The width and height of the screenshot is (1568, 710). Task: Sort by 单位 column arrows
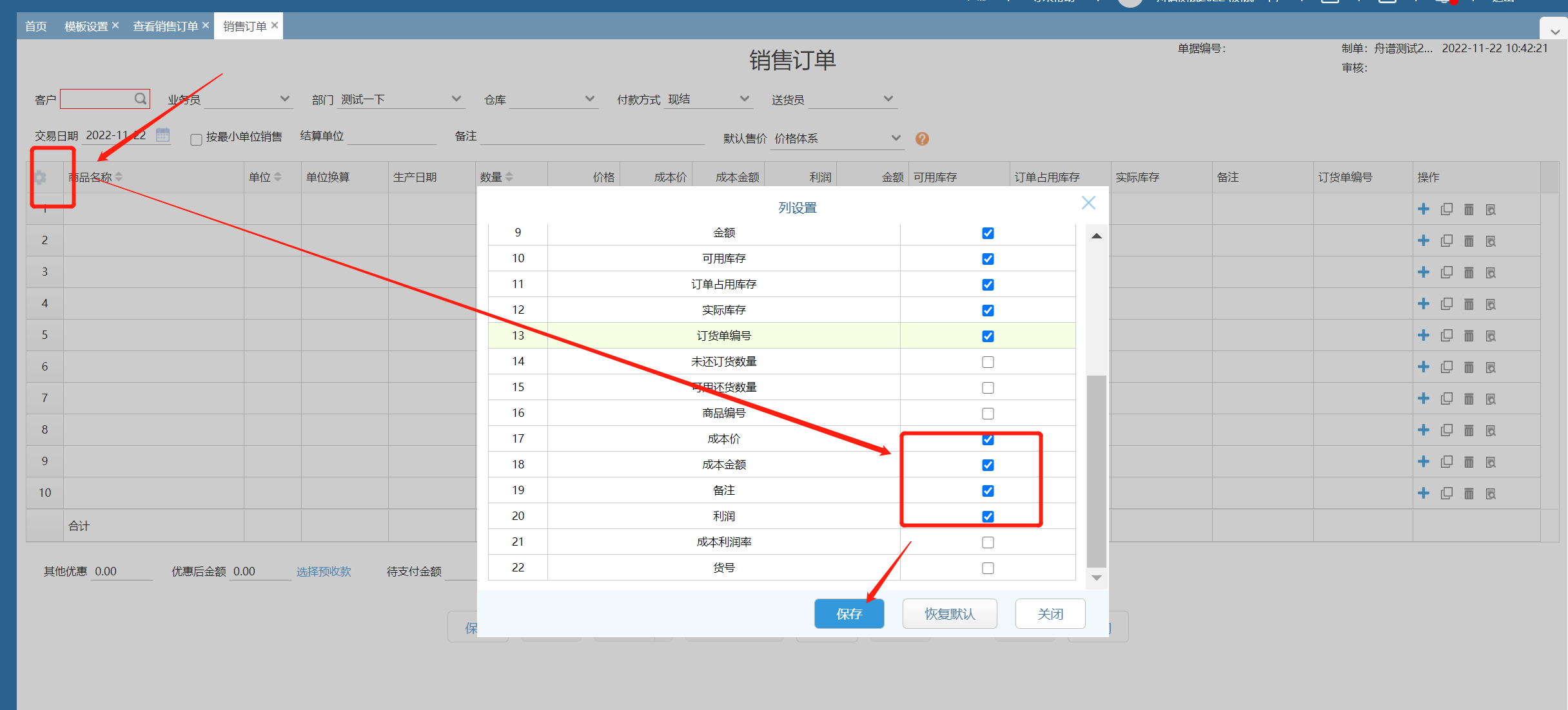pyautogui.click(x=278, y=177)
